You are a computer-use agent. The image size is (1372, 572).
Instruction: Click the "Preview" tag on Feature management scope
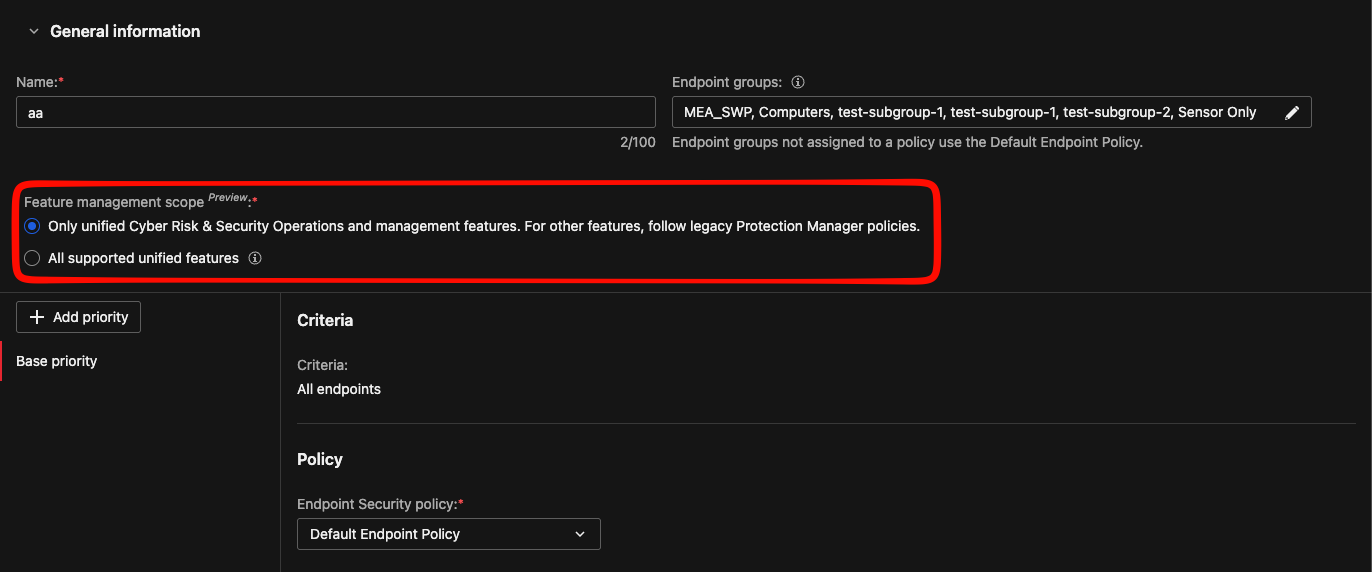pos(227,198)
